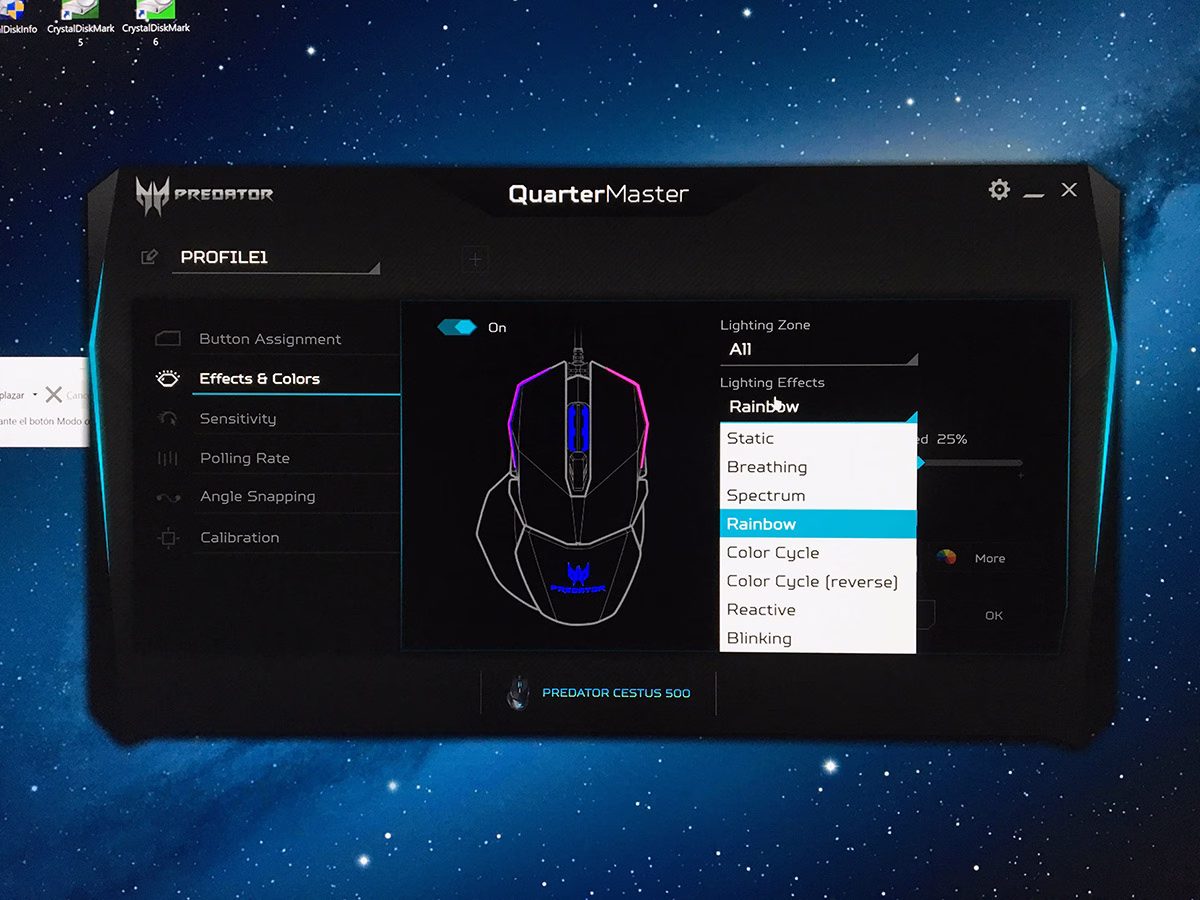The image size is (1200, 900).
Task: Open the QuarterMaster settings gear
Action: click(999, 190)
